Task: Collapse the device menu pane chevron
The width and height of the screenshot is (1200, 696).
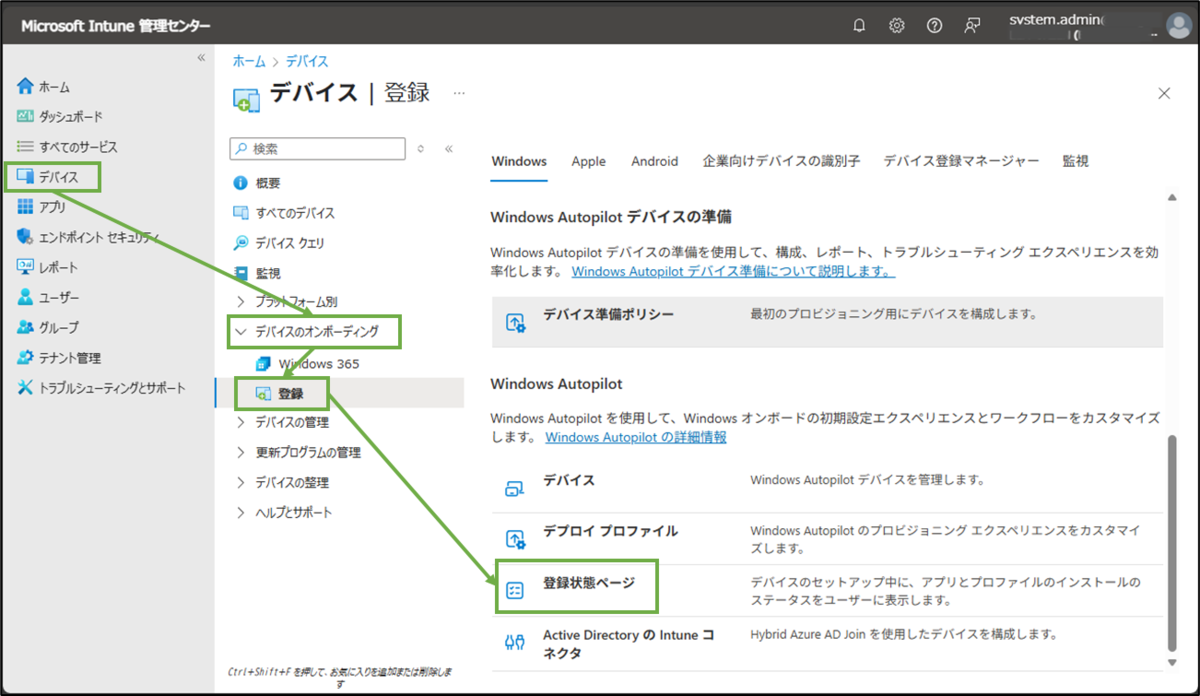Action: tap(449, 149)
